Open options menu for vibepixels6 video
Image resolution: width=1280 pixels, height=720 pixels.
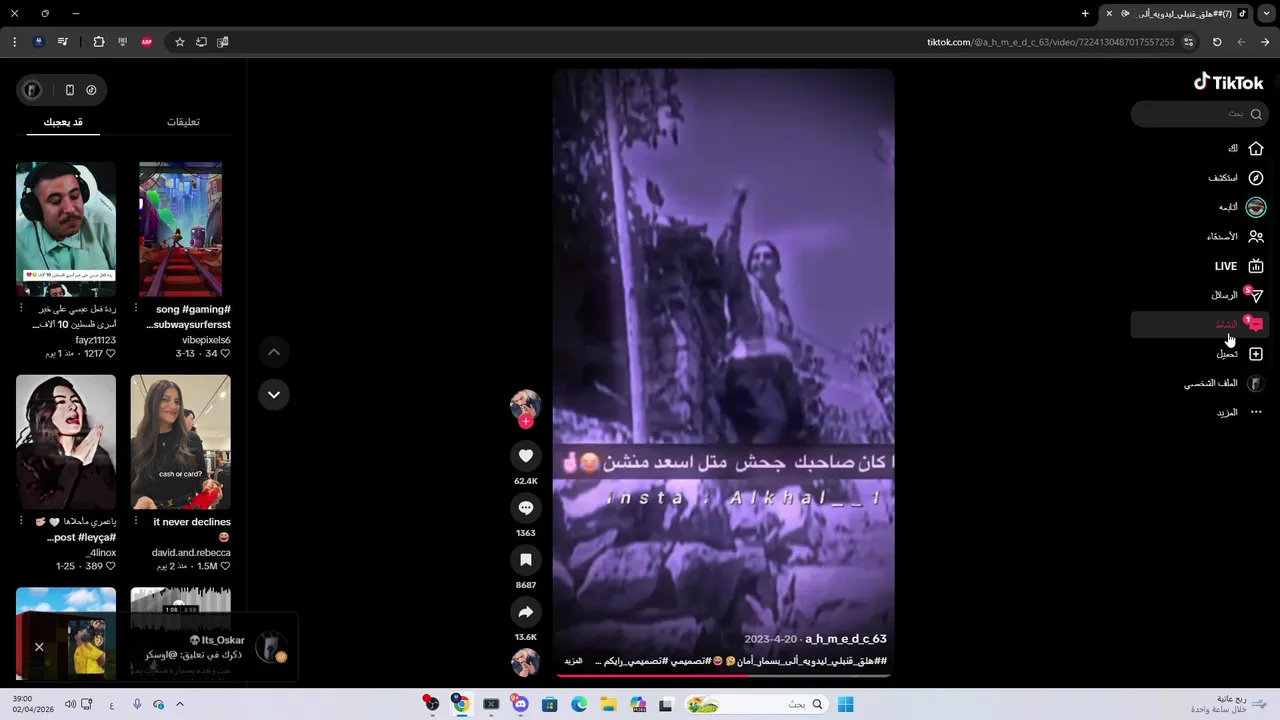pyautogui.click(x=136, y=309)
